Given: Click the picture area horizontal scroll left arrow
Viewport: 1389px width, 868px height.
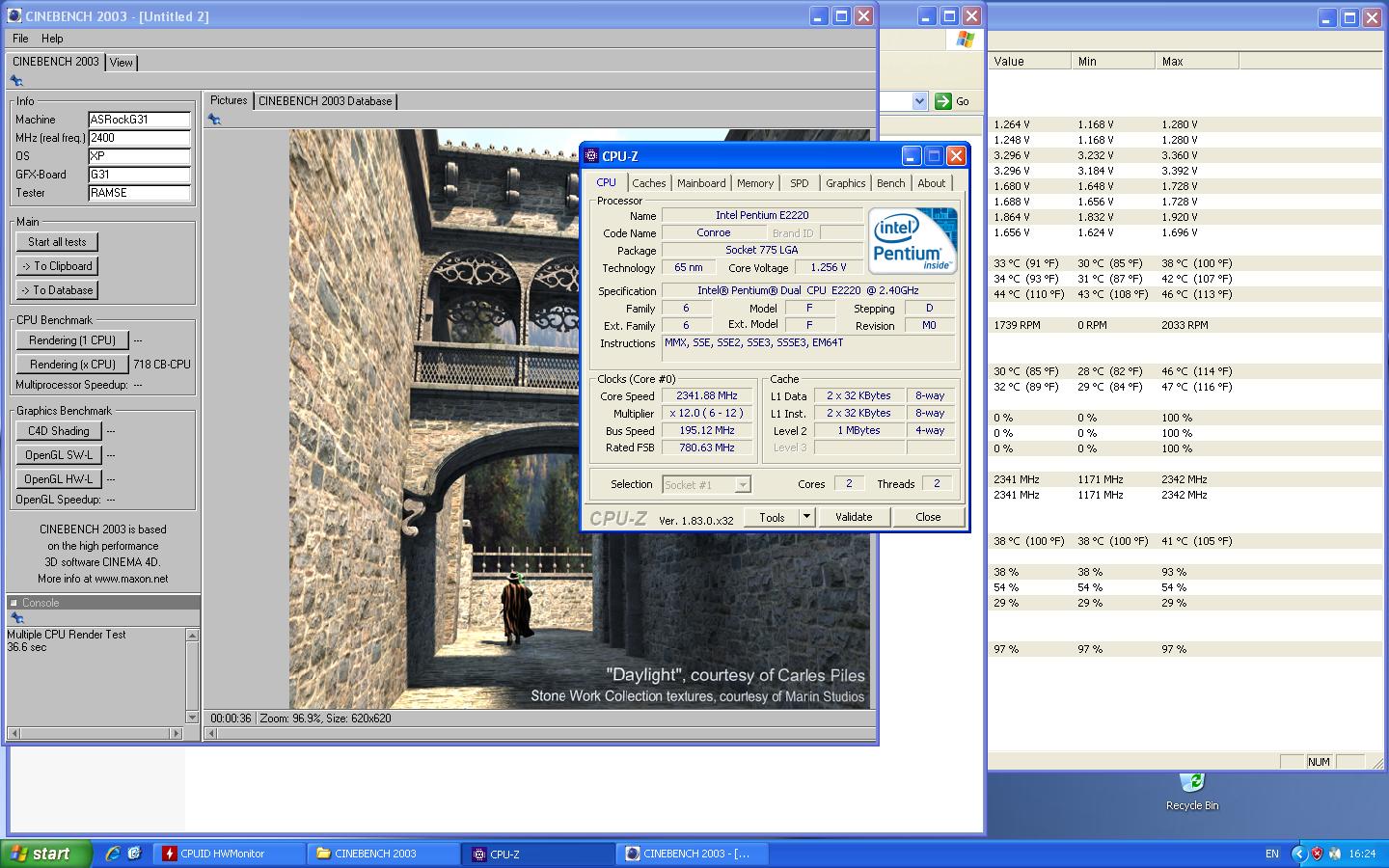Looking at the screenshot, I should [211, 734].
